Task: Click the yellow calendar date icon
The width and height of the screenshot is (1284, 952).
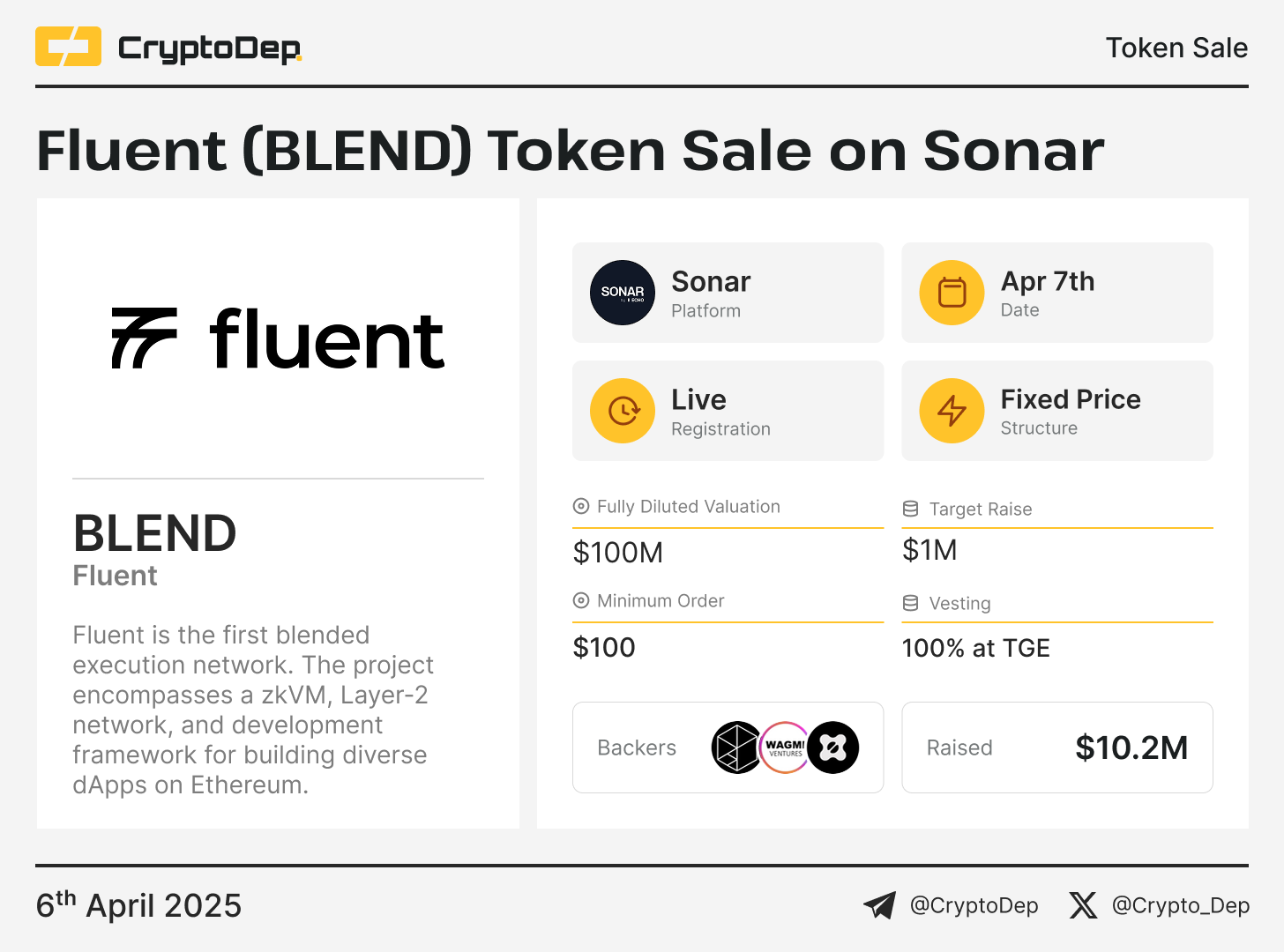Action: click(x=952, y=293)
